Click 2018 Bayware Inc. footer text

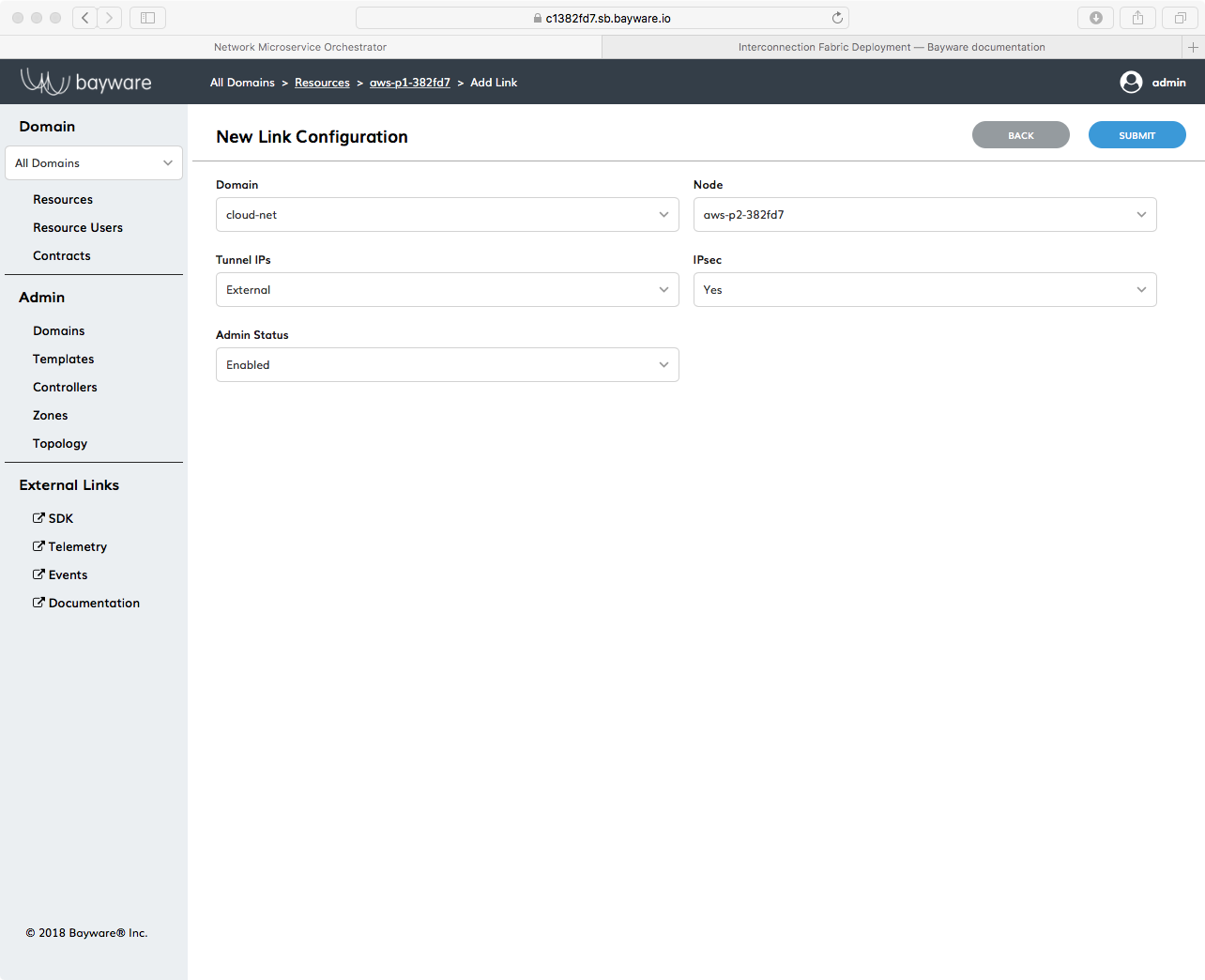point(86,933)
